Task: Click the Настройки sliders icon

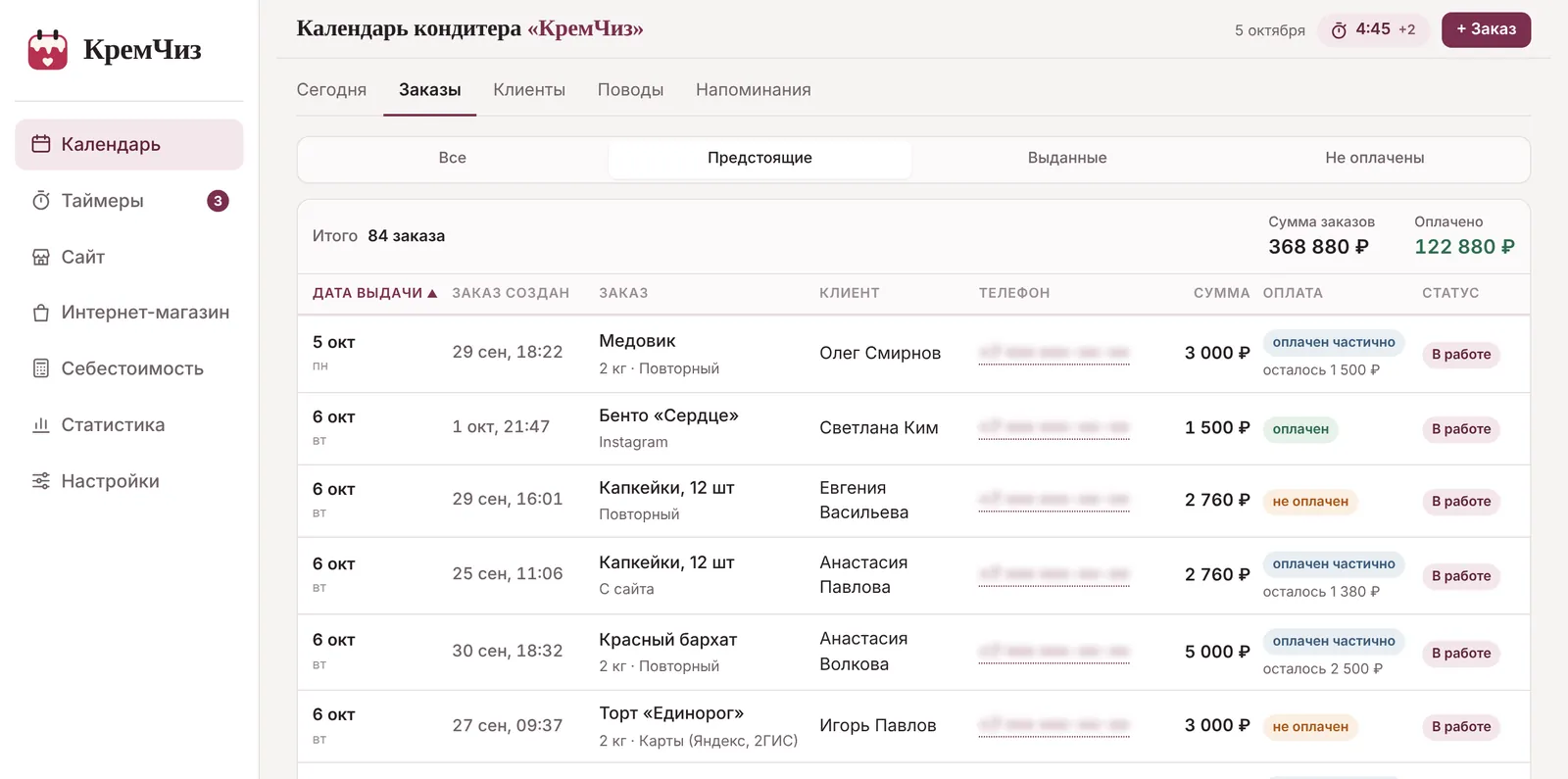Action: coord(41,481)
